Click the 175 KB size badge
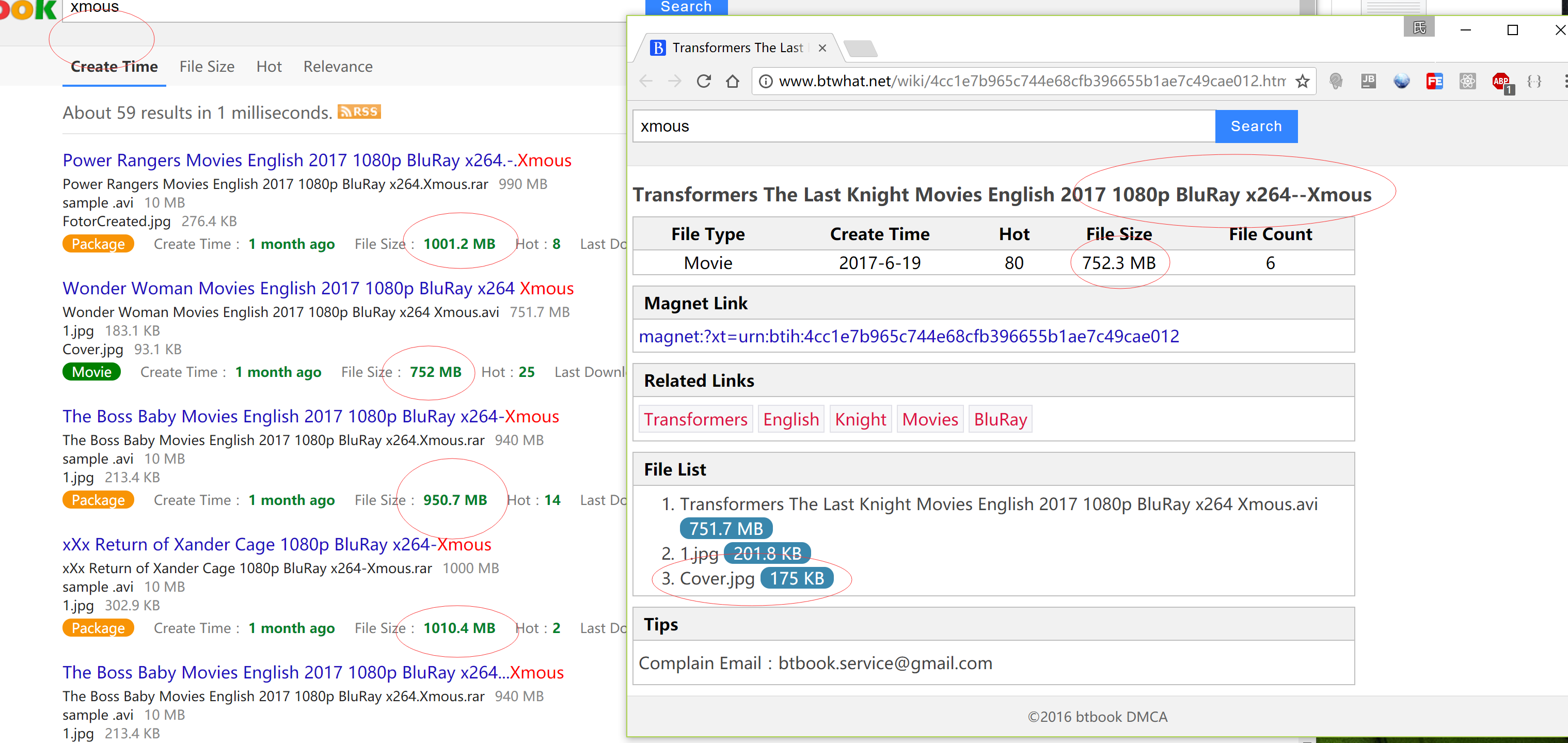Image resolution: width=1568 pixels, height=743 pixels. tap(797, 578)
